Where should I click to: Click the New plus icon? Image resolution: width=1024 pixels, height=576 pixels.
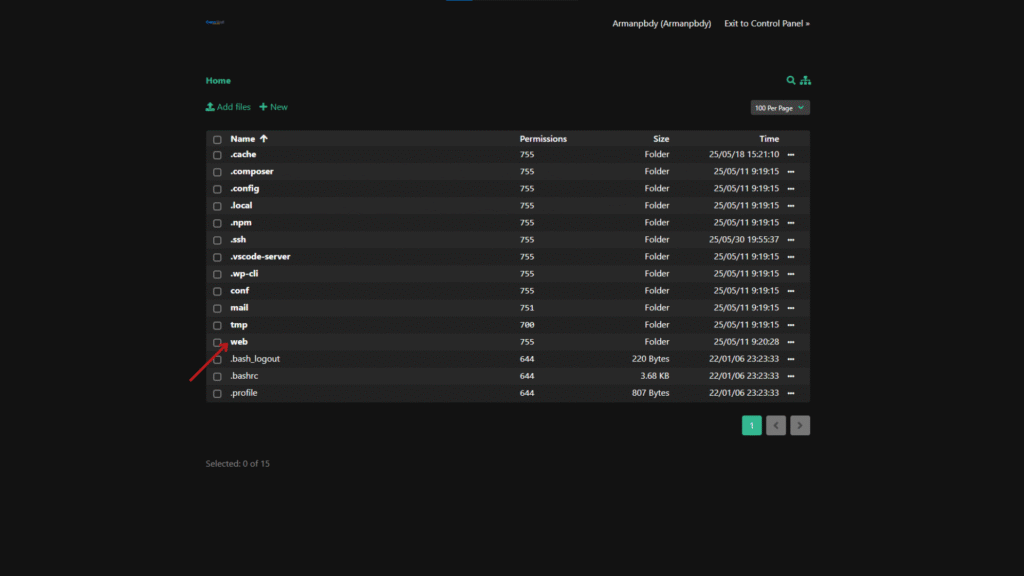[263, 107]
